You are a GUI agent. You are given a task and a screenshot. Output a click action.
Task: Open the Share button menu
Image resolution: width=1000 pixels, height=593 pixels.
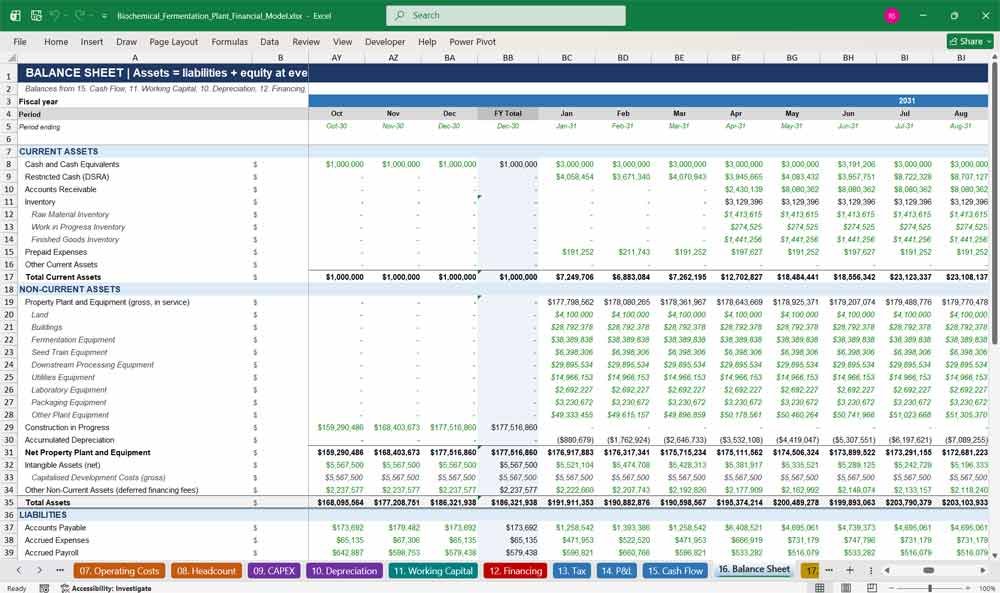click(970, 41)
